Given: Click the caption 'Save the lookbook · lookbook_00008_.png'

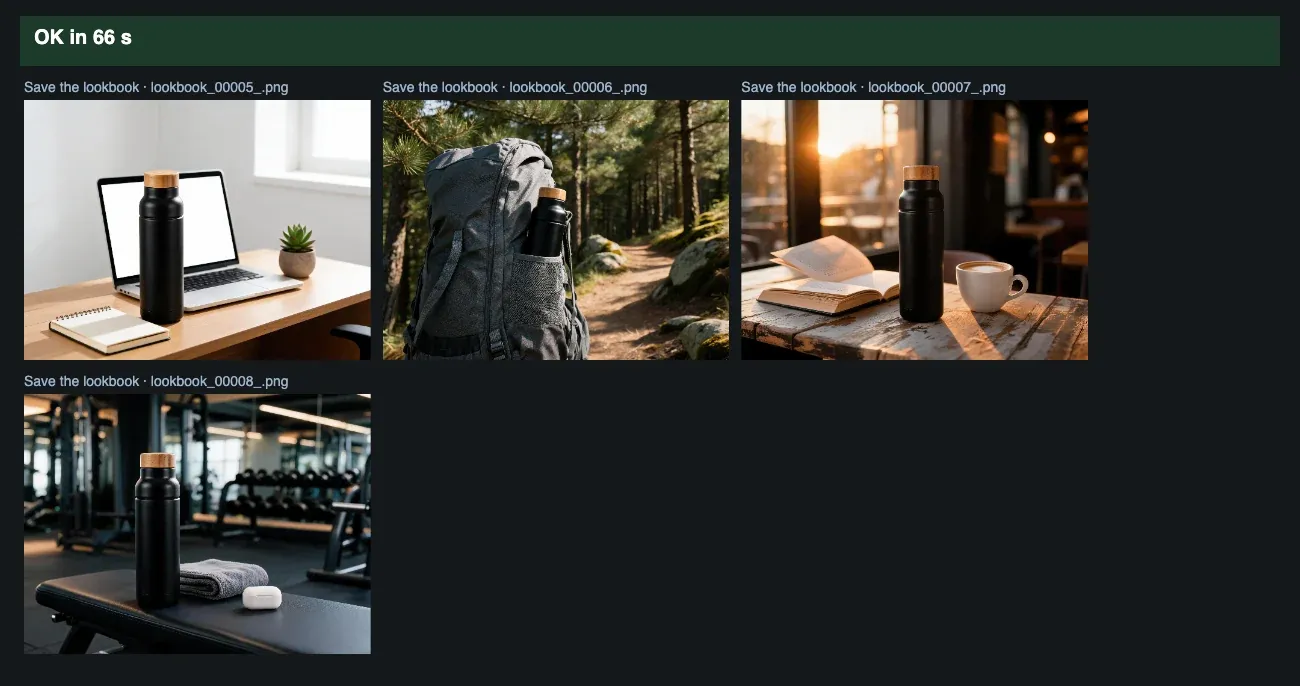Looking at the screenshot, I should point(156,381).
